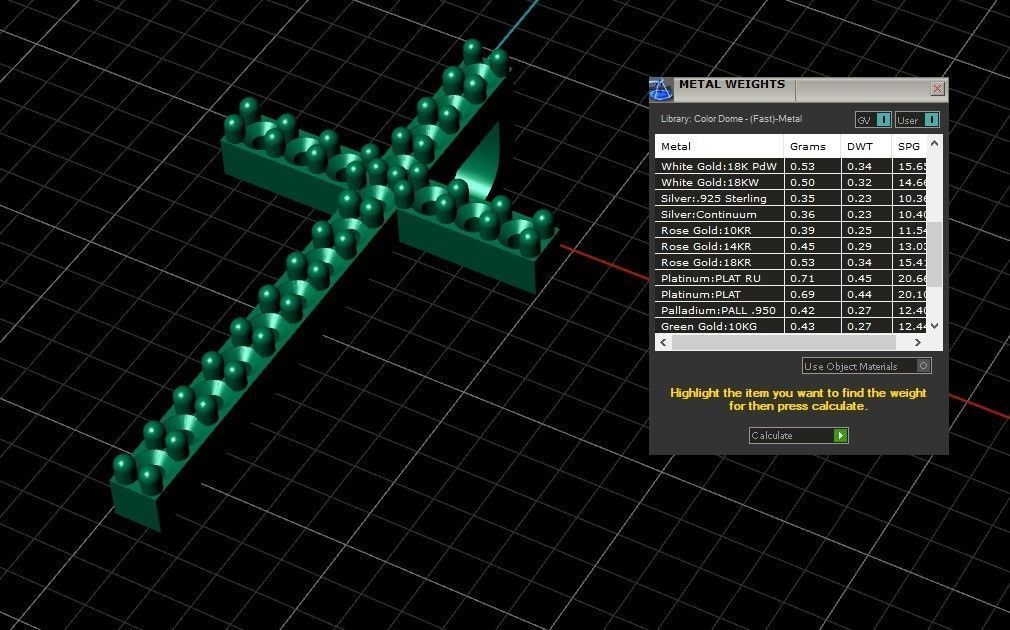Select the Platinum:PLAT RU row
This screenshot has width=1010, height=630.
point(790,278)
